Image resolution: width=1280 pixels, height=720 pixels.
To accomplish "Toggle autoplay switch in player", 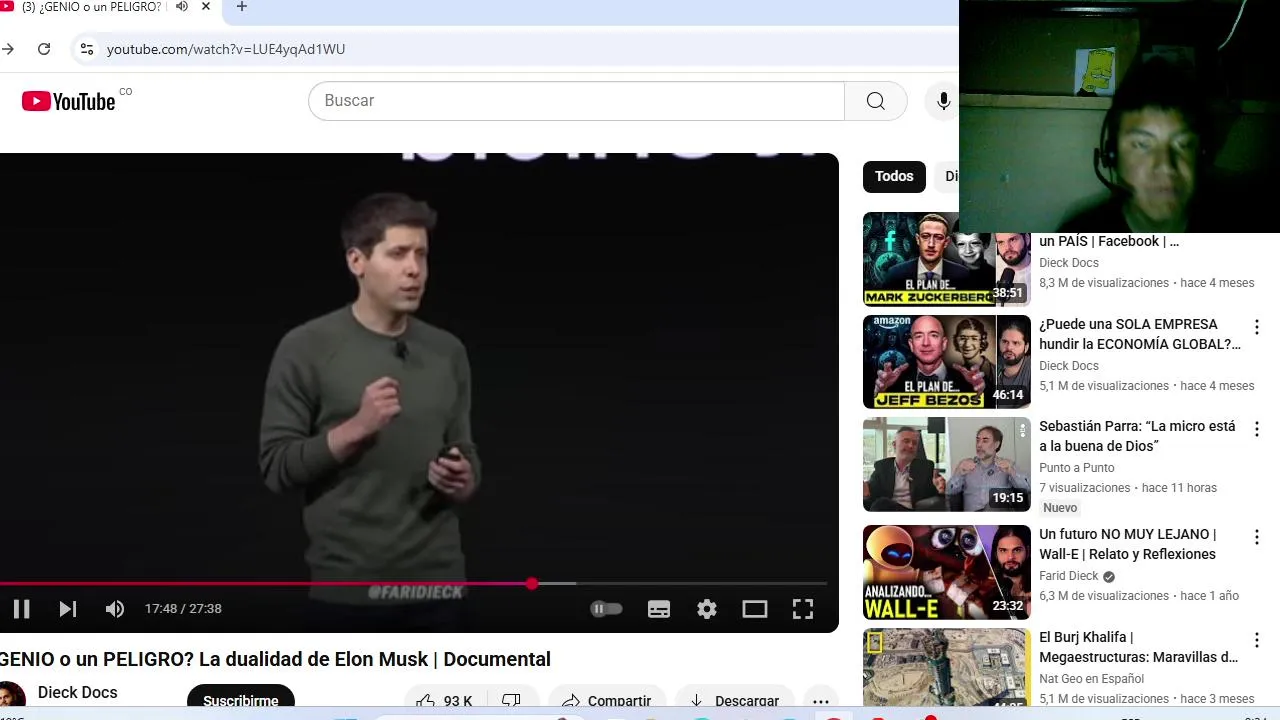I will [x=606, y=609].
